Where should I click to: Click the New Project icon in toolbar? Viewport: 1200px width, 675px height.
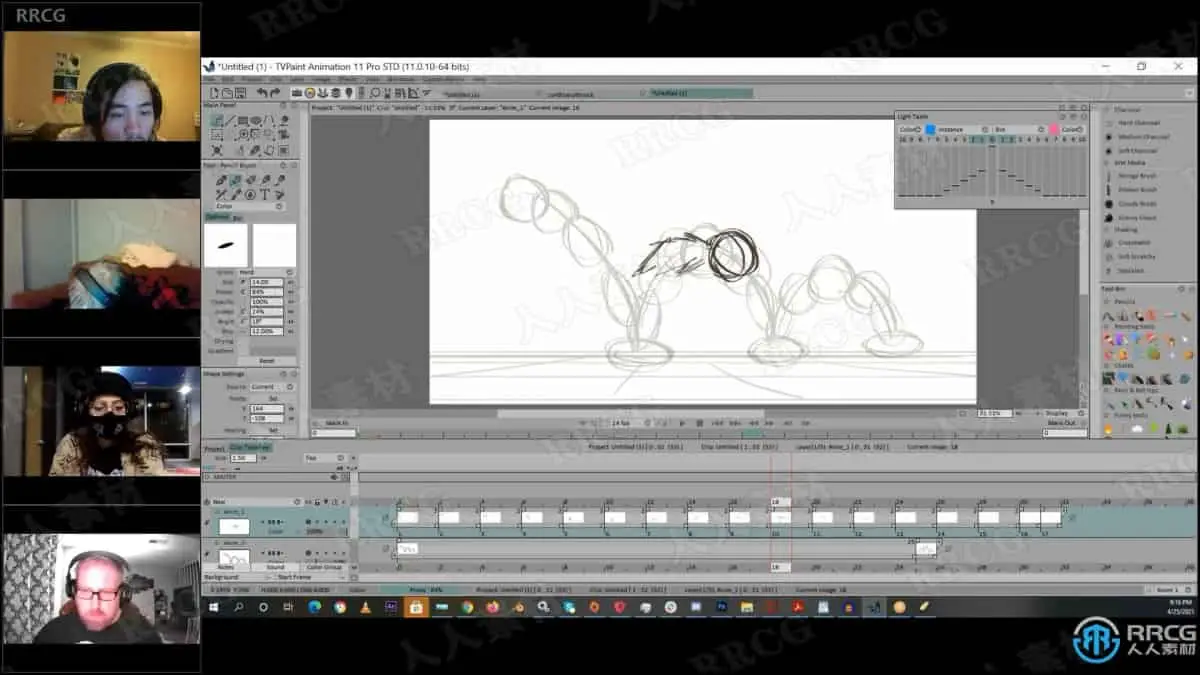pos(213,93)
